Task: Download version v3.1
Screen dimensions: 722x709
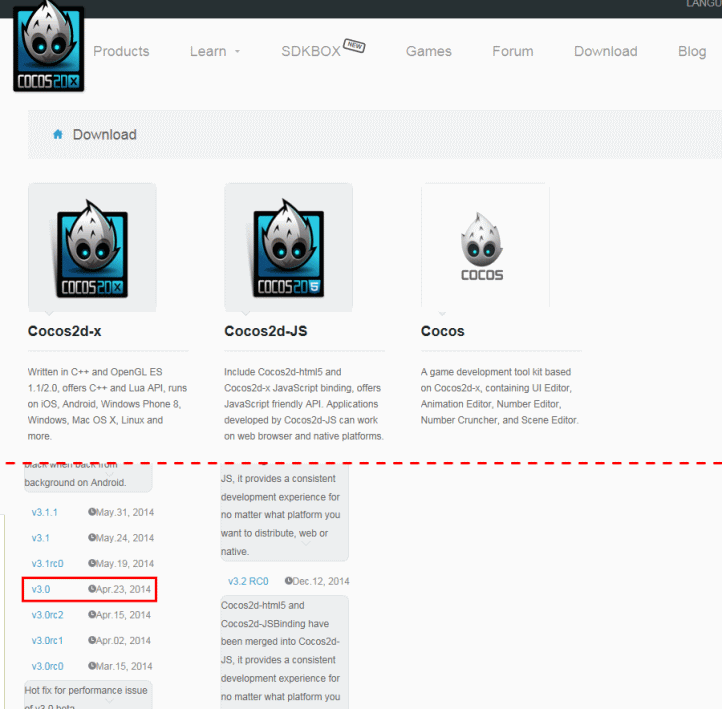Action: pos(41,538)
